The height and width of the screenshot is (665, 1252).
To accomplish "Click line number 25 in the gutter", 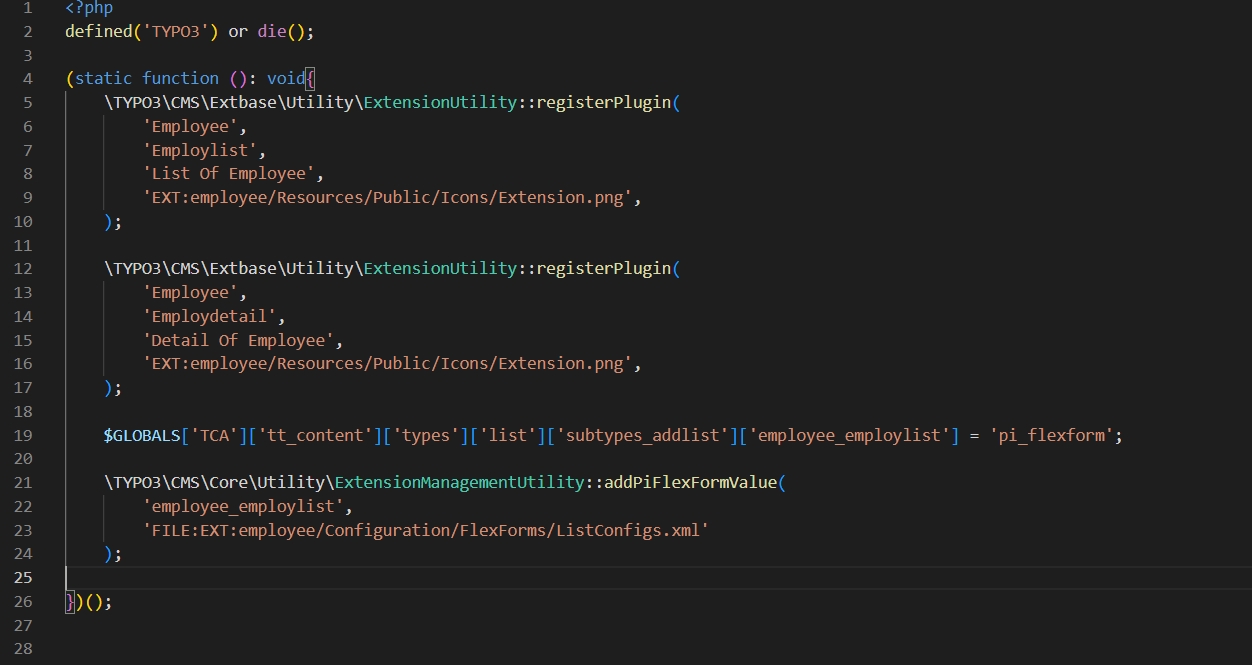I will [23, 577].
